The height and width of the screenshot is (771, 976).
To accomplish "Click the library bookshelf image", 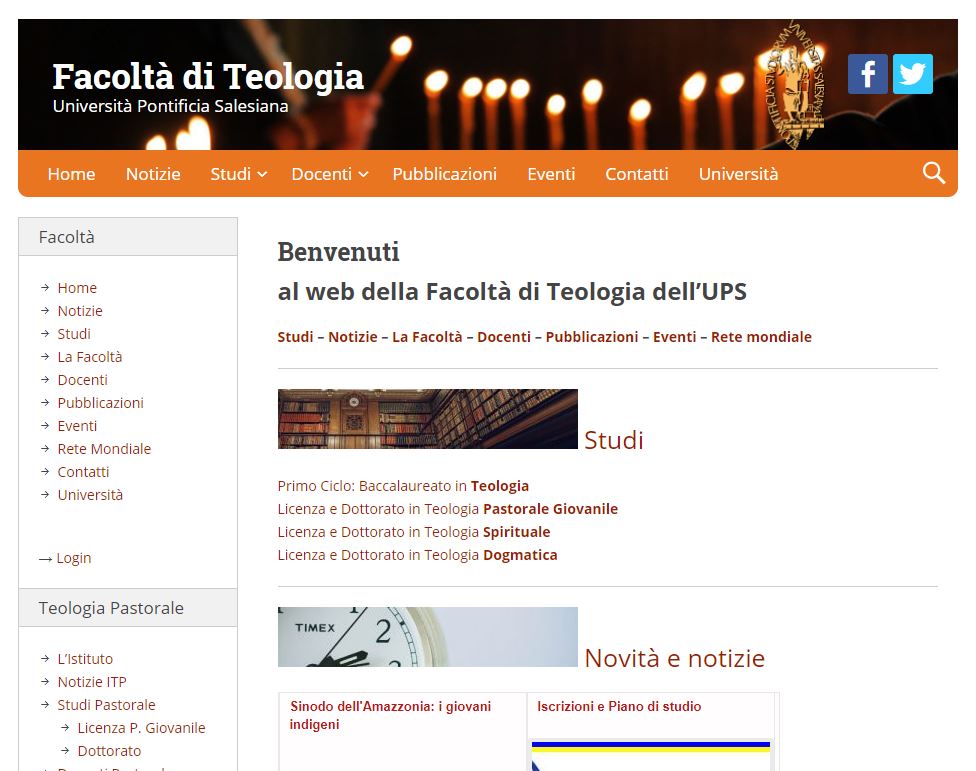I will click(428, 419).
